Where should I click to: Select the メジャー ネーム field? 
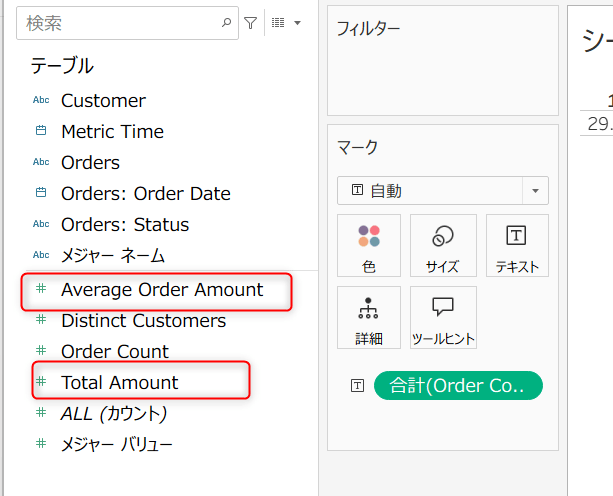[113, 256]
